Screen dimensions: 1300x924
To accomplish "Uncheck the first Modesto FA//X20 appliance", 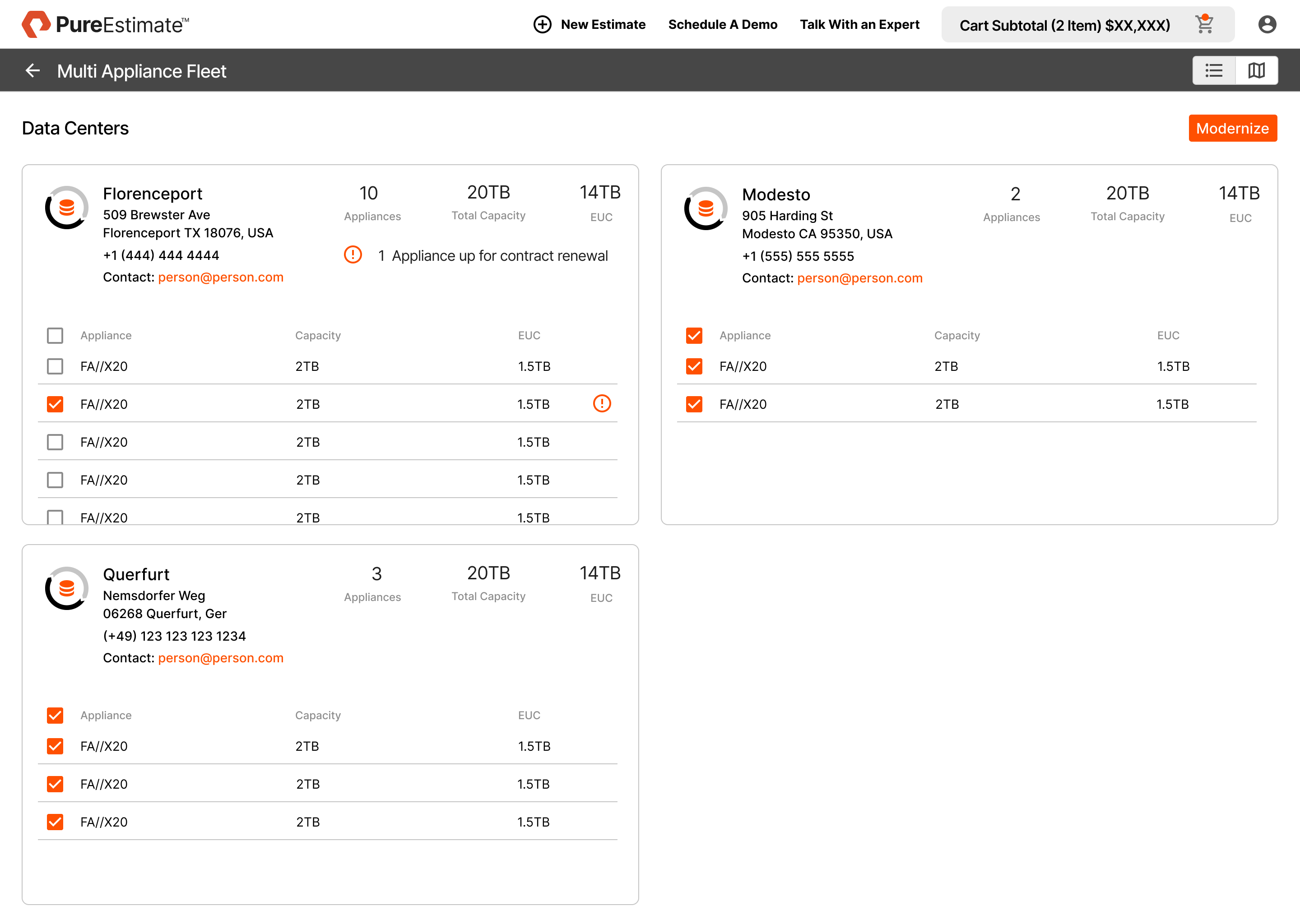I will tap(694, 366).
